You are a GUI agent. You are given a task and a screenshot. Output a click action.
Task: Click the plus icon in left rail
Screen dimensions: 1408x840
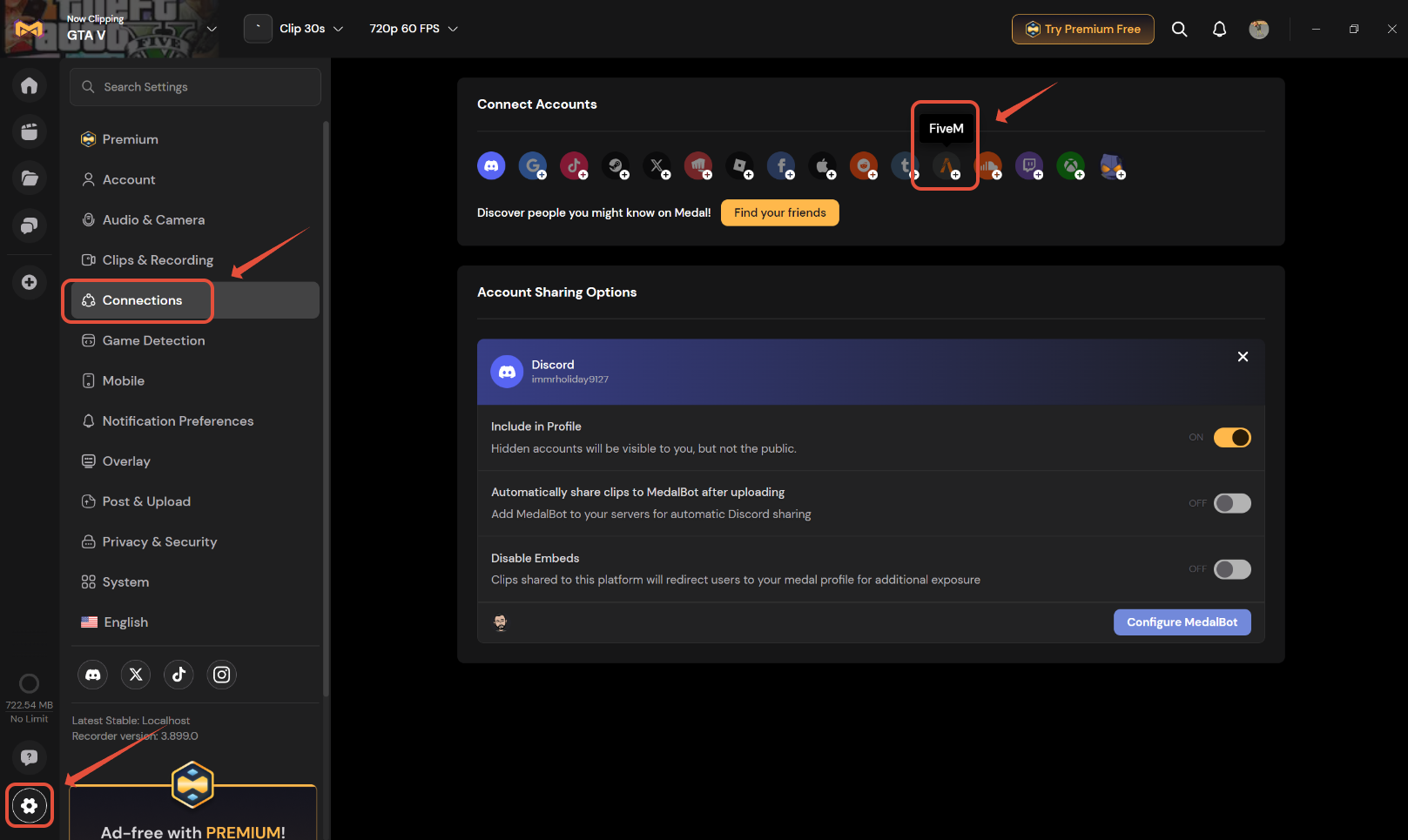click(30, 282)
